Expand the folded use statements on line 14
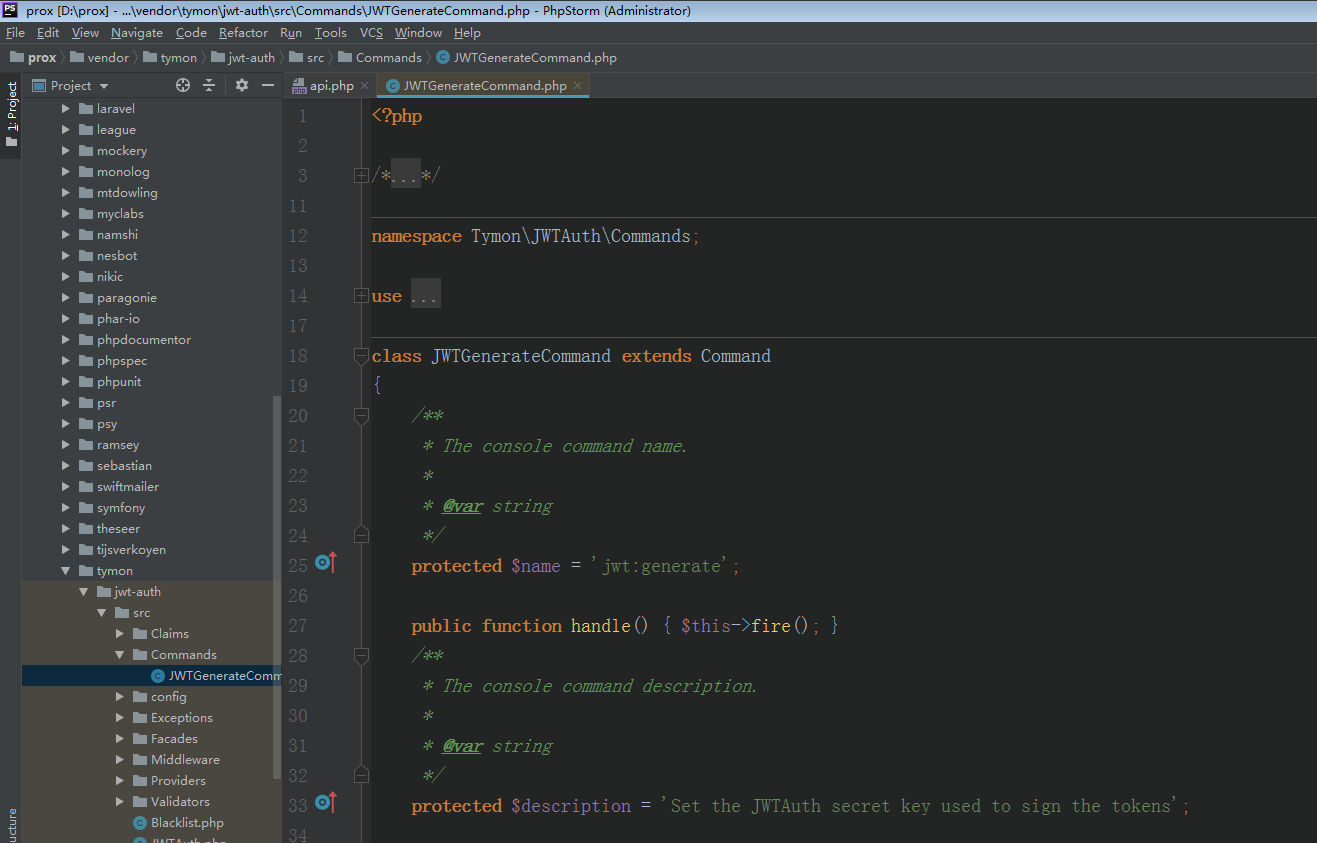Viewport: 1317px width, 843px height. (x=361, y=294)
